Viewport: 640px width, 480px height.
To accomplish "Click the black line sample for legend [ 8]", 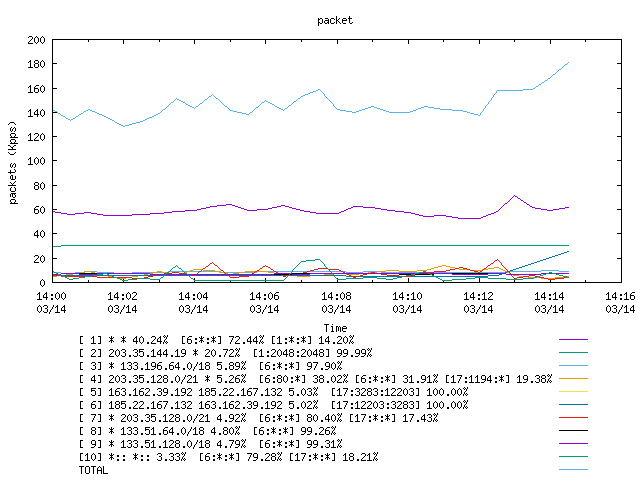I will [573, 431].
